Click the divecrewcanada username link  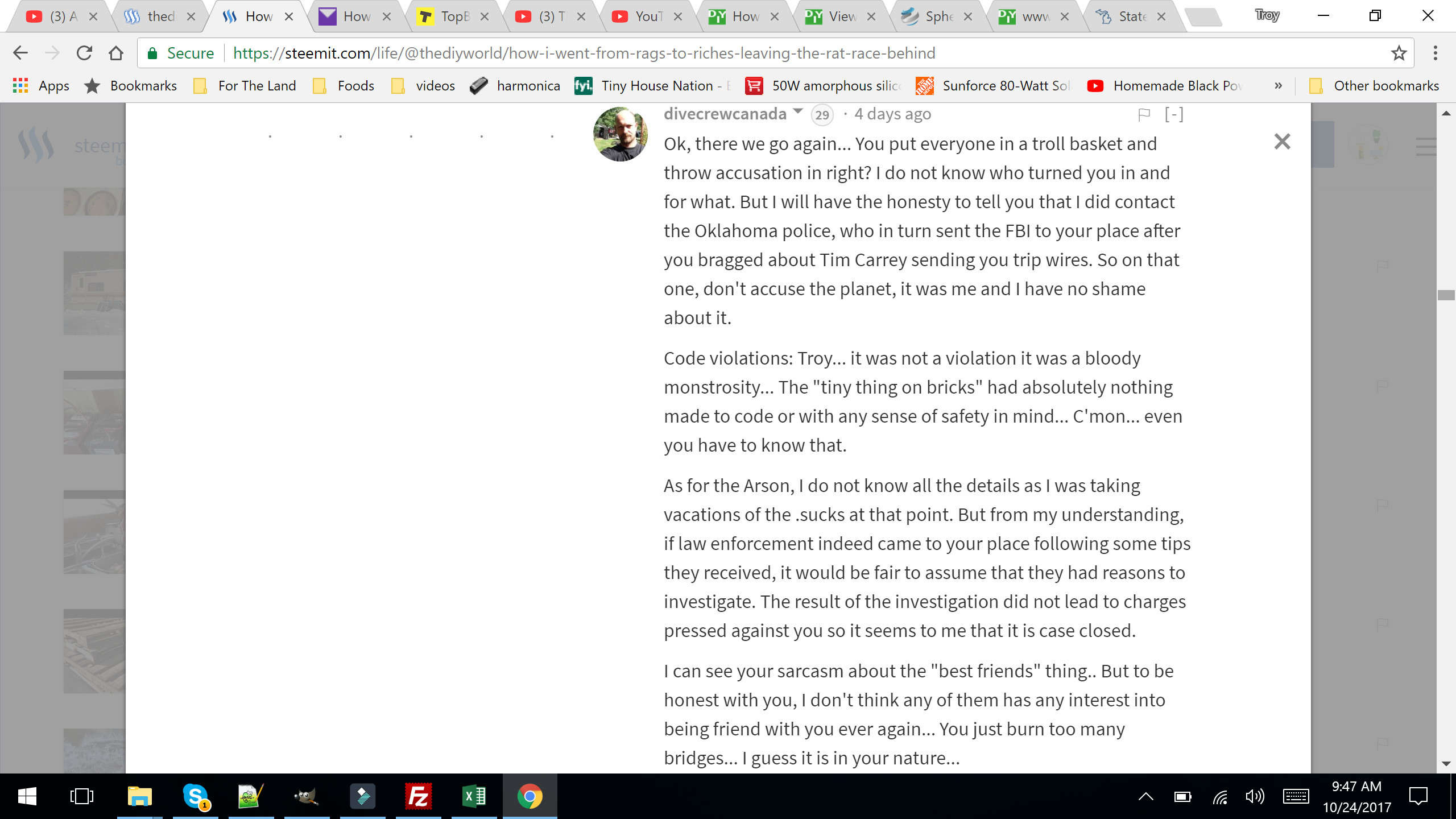pos(725,114)
